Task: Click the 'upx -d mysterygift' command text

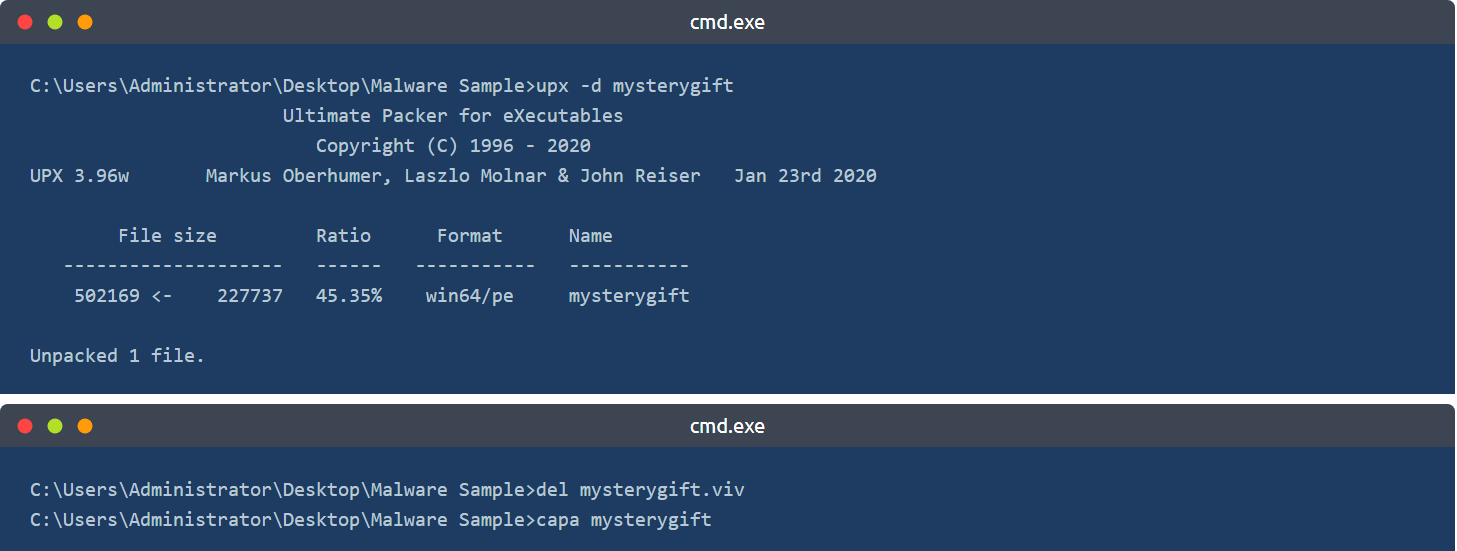Action: click(x=635, y=86)
